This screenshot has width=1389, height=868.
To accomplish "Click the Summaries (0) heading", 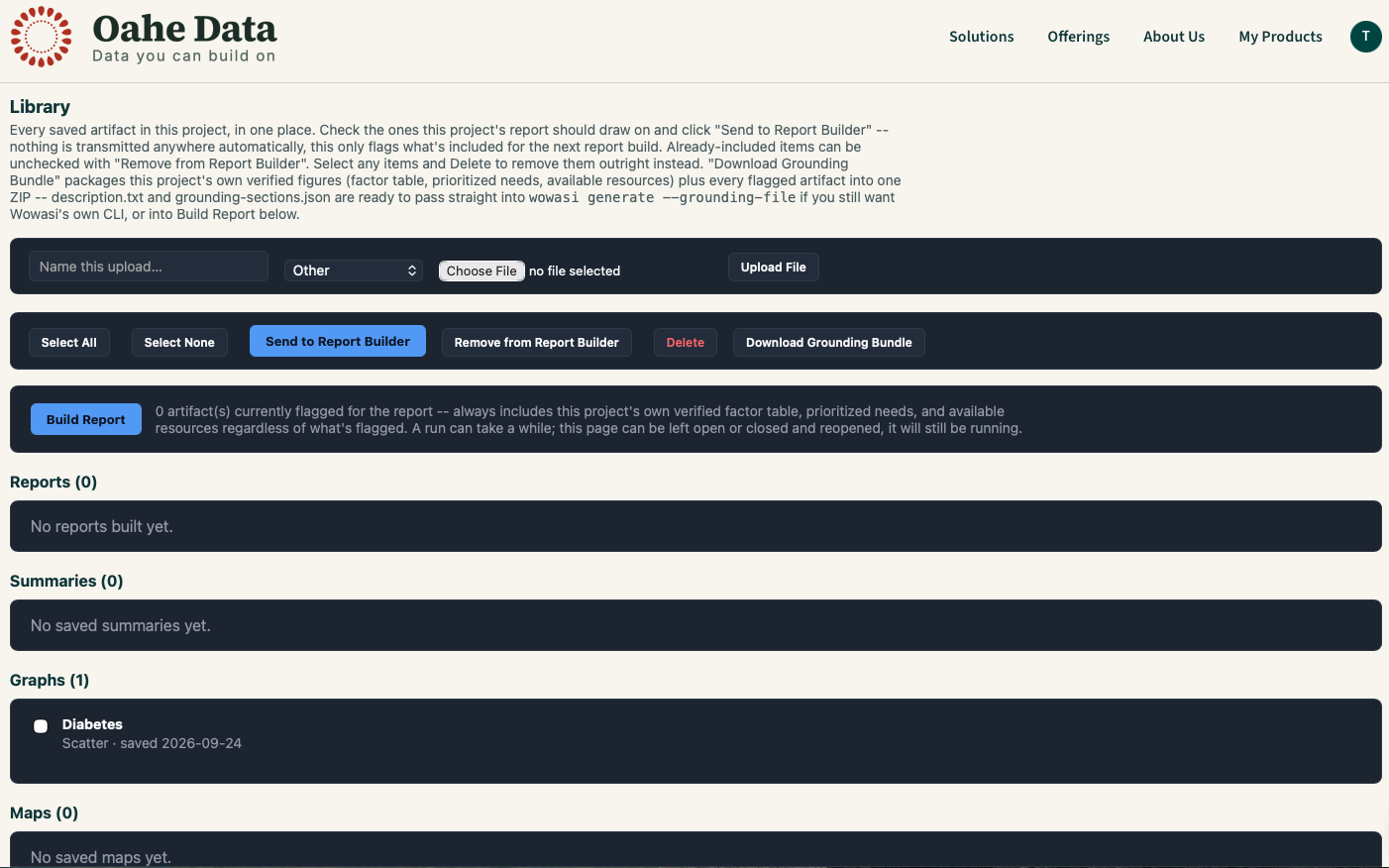I will pyautogui.click(x=66, y=582).
